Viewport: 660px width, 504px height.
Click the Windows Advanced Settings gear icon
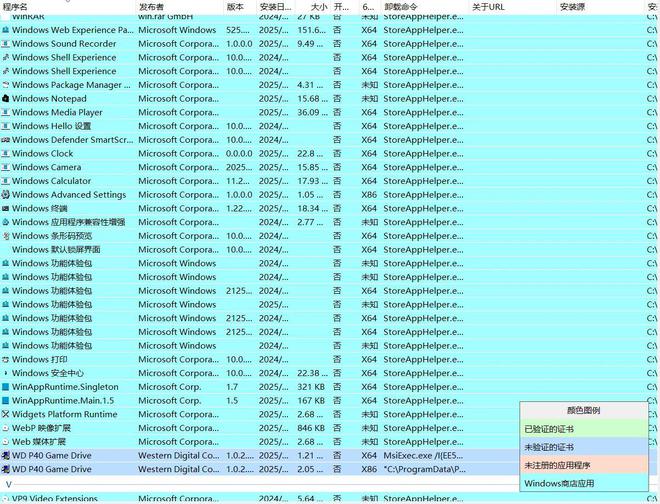(x=5, y=195)
